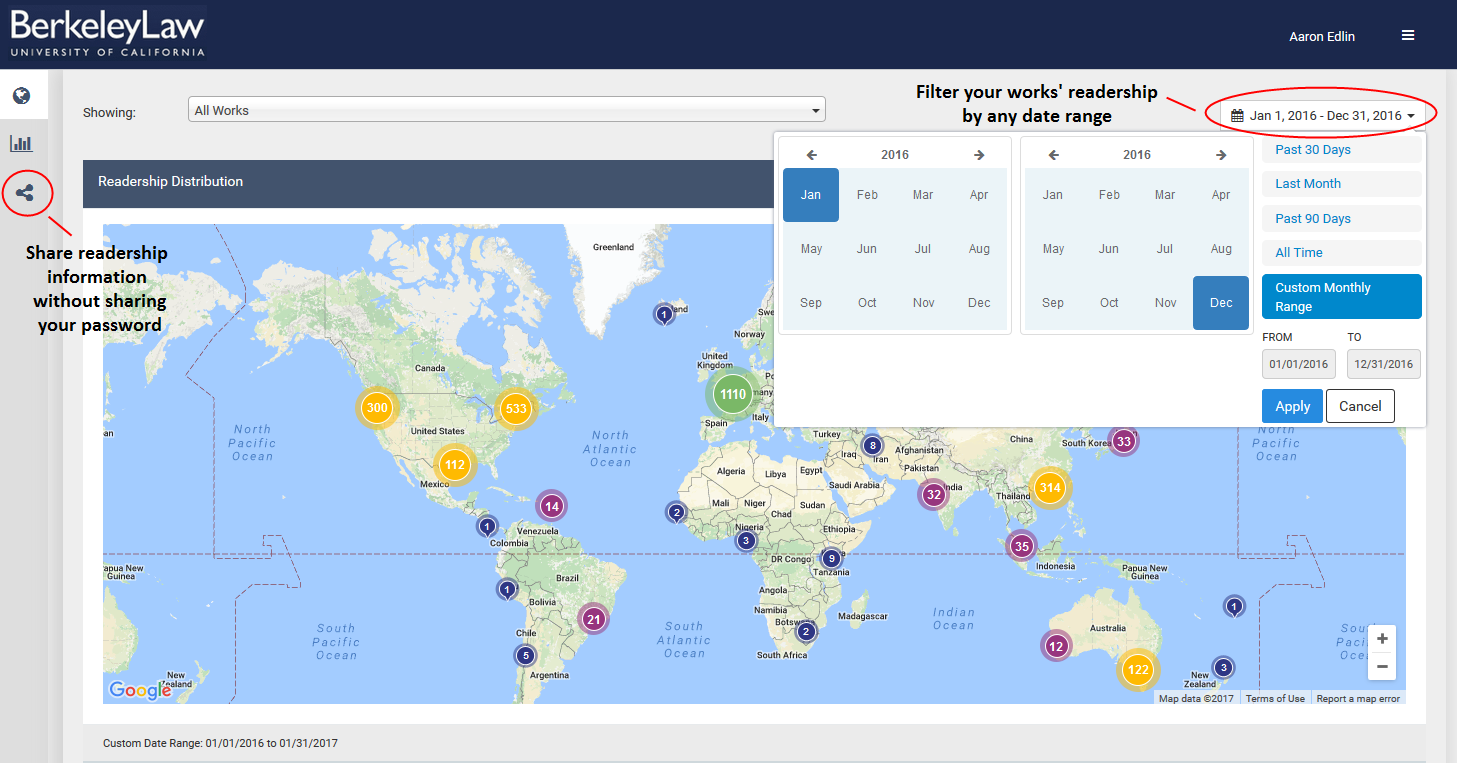Select Mar in the right calendar
Screen dimensions: 1457x763
[x=1165, y=195]
